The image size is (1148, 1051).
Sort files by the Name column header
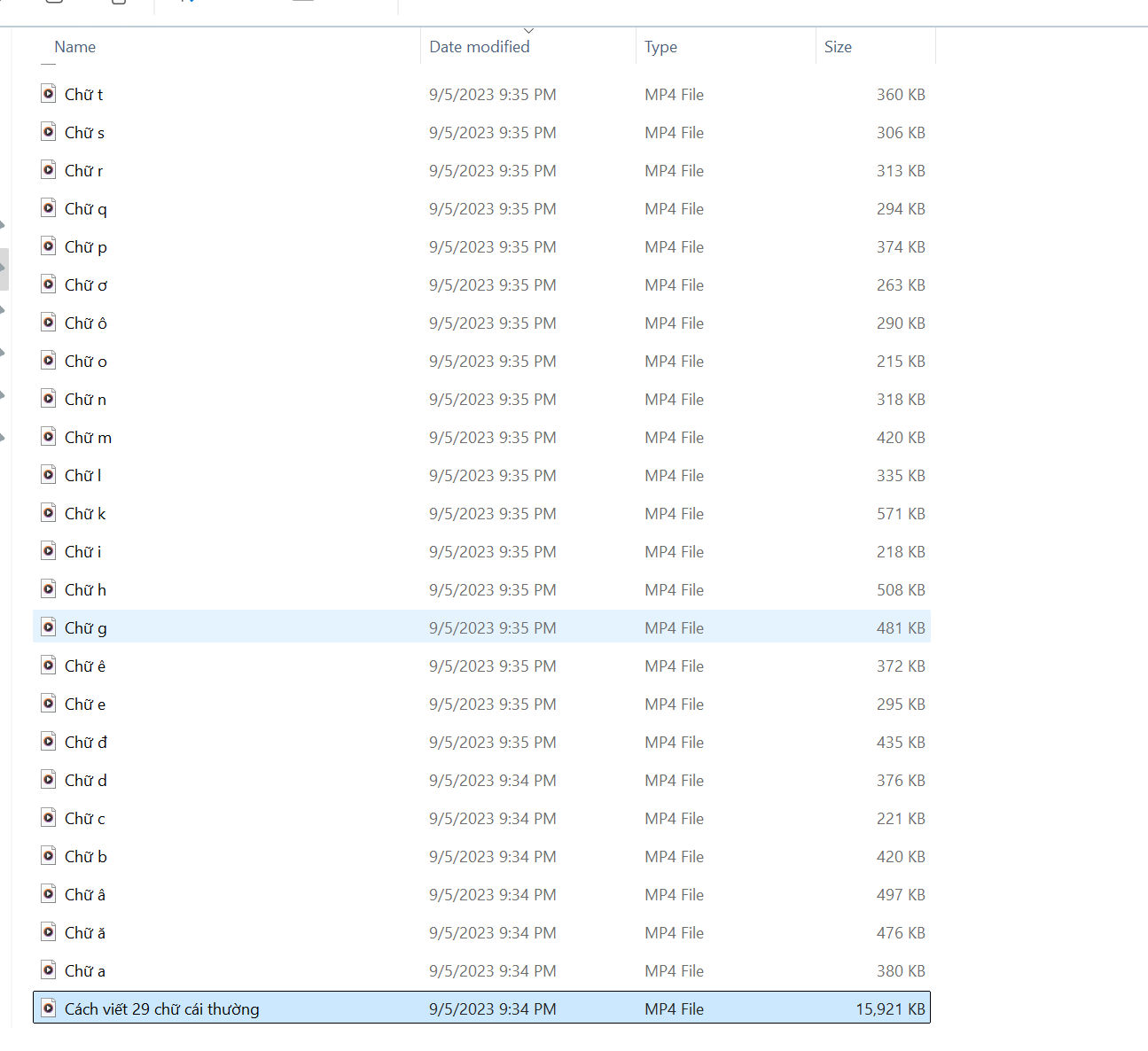click(x=75, y=47)
